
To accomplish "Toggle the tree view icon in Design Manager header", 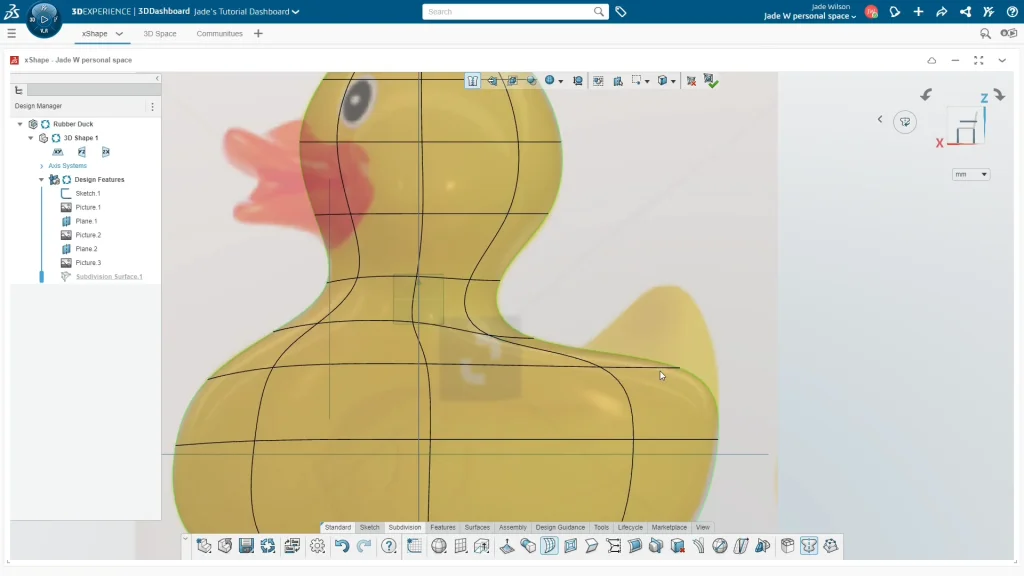I will [x=19, y=90].
